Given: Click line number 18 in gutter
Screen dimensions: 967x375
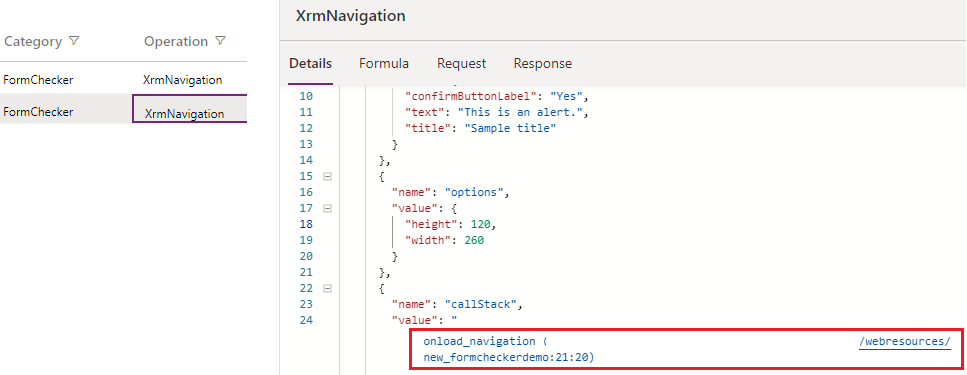Looking at the screenshot, I should (306, 224).
